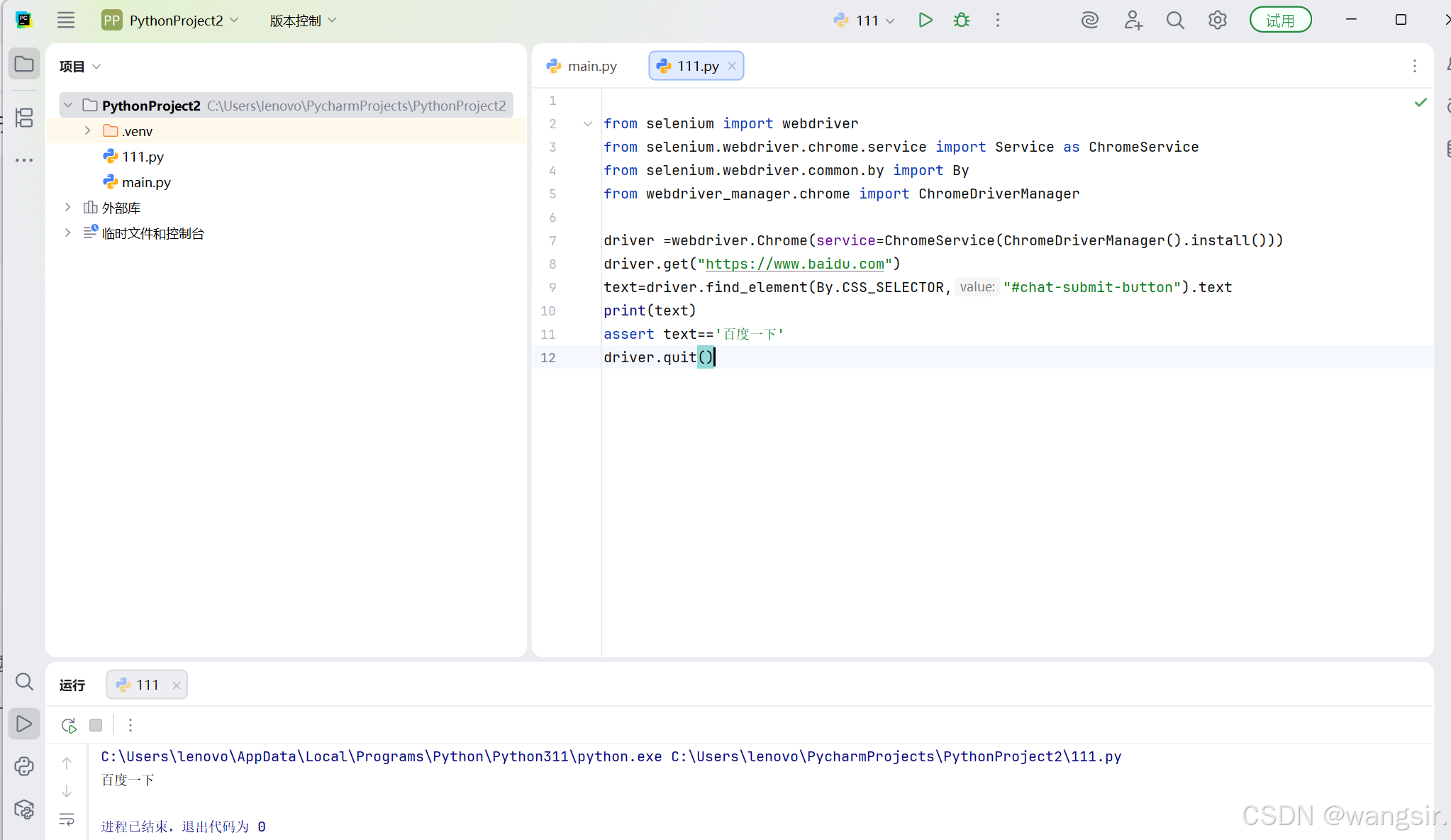Toggle soft-wrap in the run console
Image resolution: width=1451 pixels, height=840 pixels.
pyautogui.click(x=67, y=819)
